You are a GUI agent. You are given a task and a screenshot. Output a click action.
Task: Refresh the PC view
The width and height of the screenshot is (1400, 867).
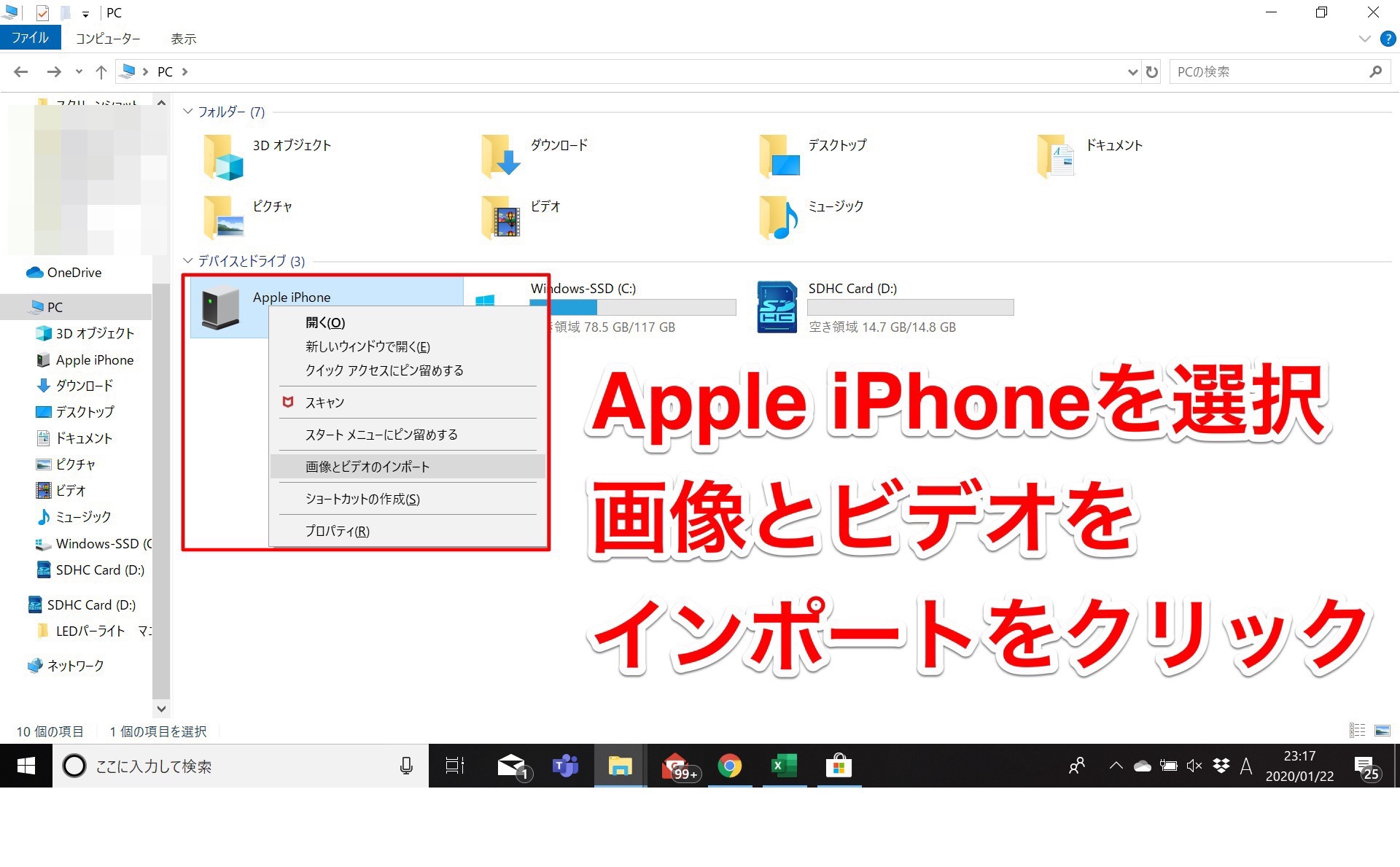coord(1152,71)
